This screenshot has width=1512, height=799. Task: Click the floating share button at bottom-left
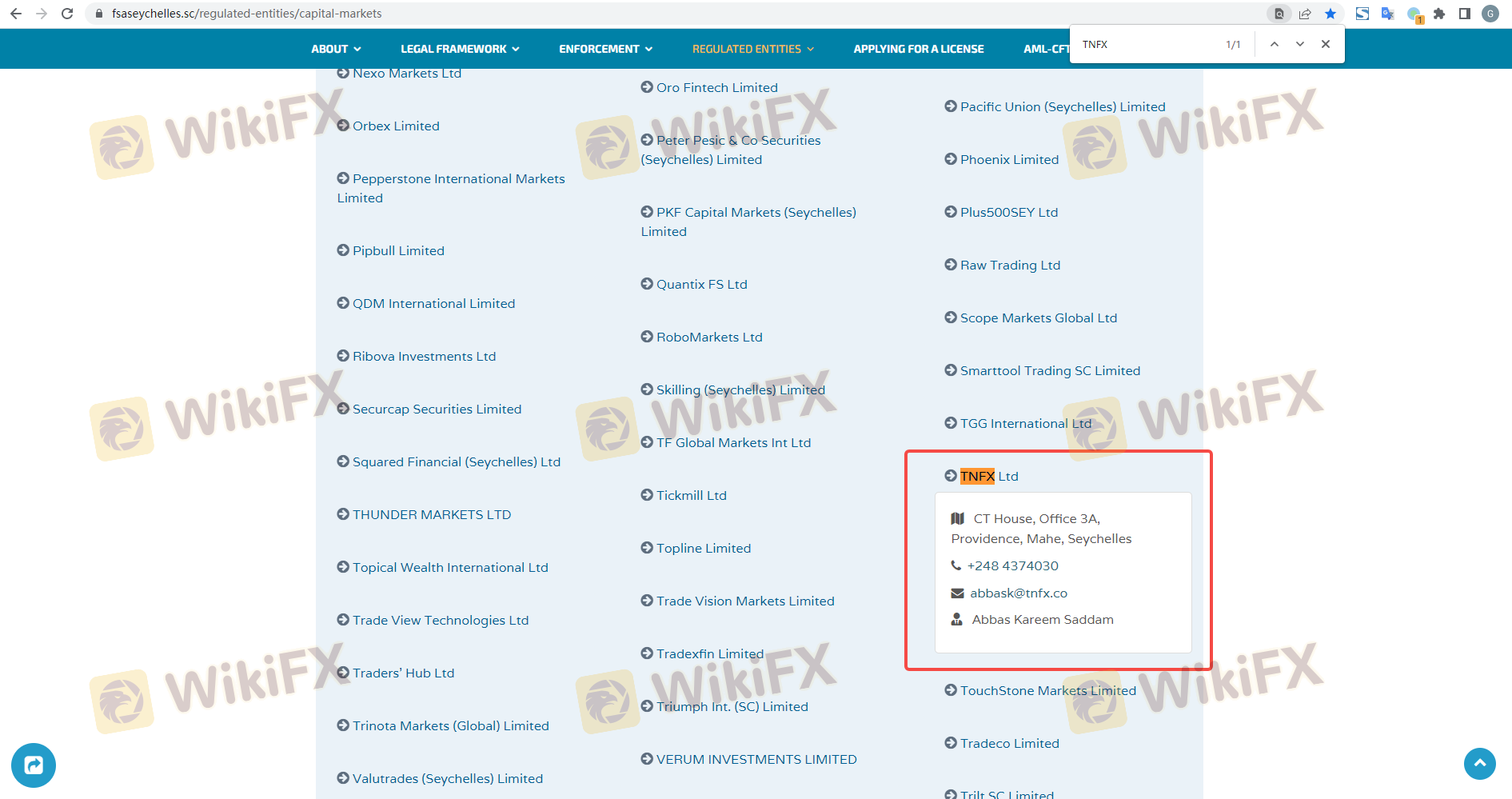point(34,765)
